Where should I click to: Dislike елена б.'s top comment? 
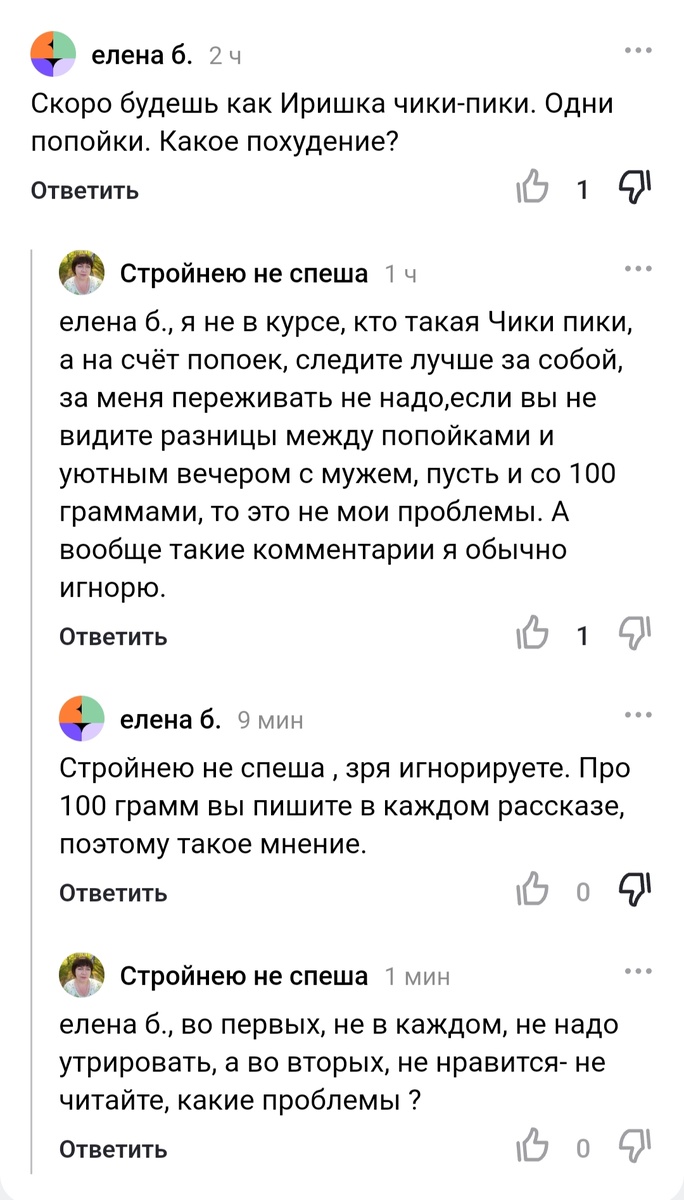pyautogui.click(x=634, y=186)
